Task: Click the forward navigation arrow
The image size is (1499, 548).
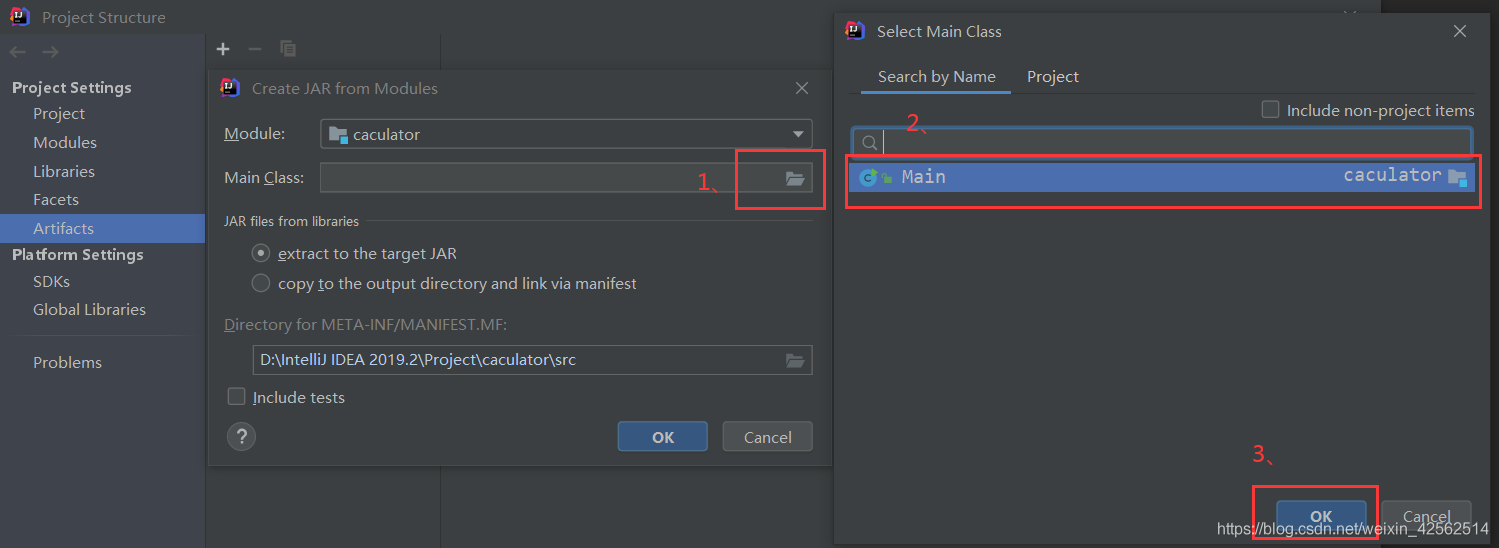Action: [x=50, y=52]
